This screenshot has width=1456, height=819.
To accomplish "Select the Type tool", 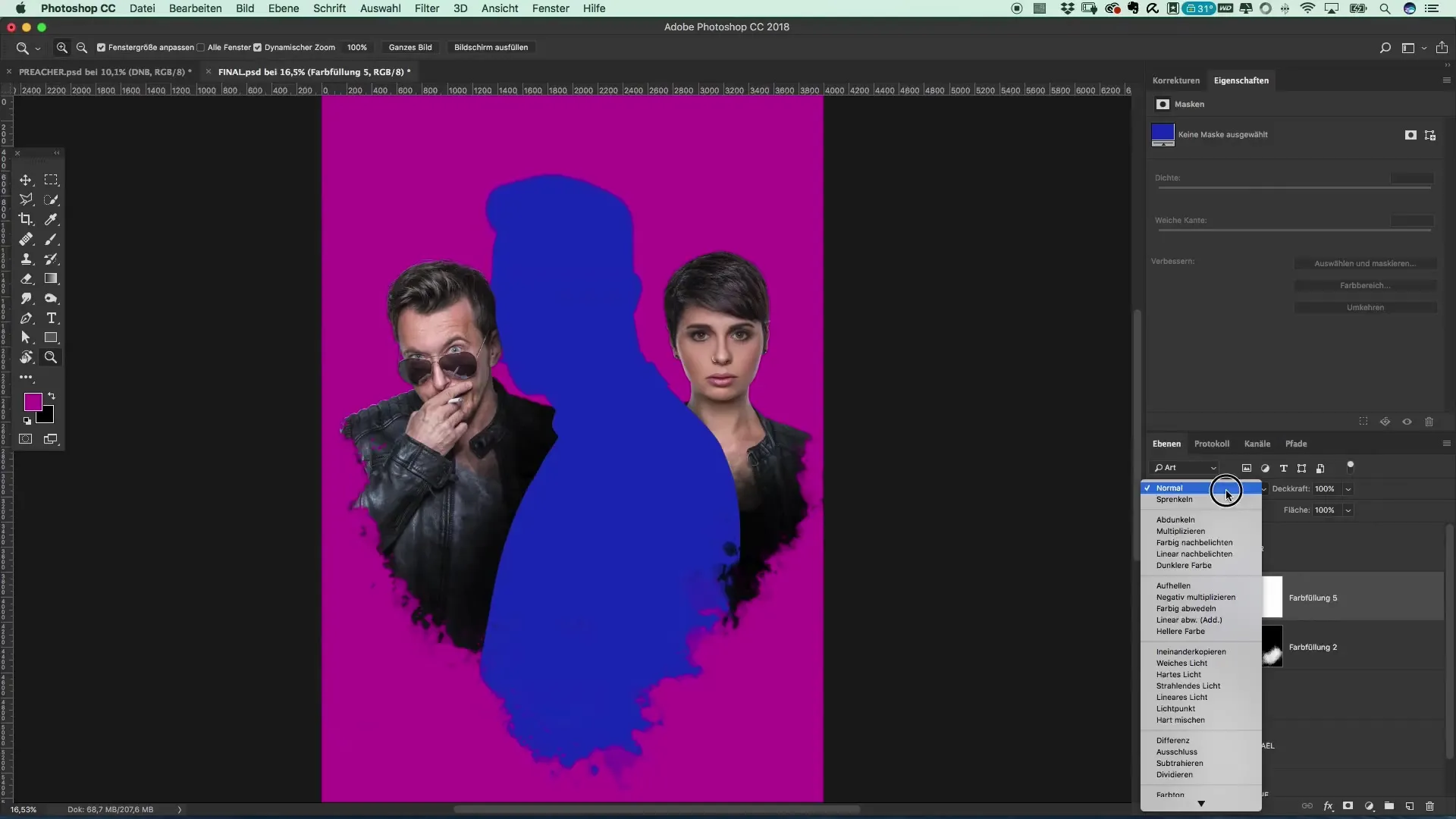I will (x=51, y=318).
